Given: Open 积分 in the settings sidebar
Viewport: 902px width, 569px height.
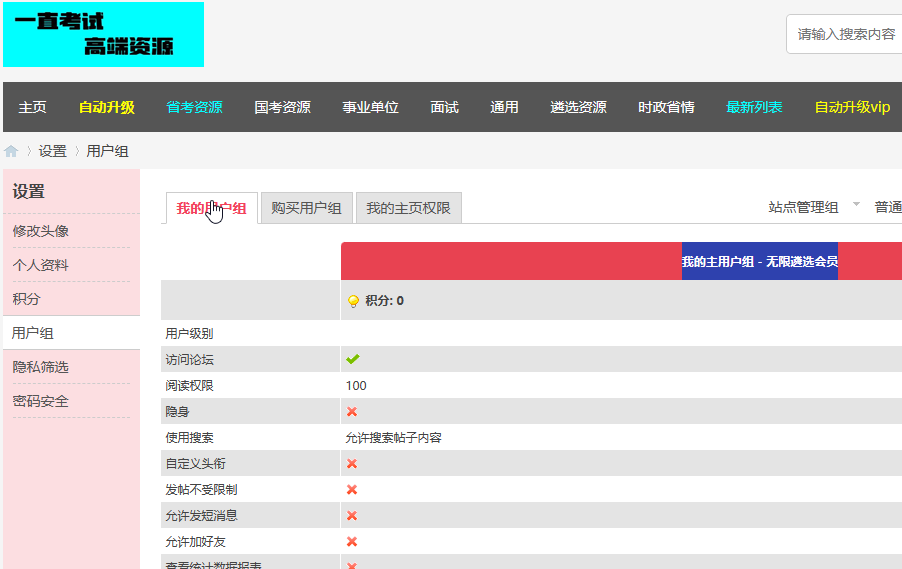Looking at the screenshot, I should coord(26,299).
